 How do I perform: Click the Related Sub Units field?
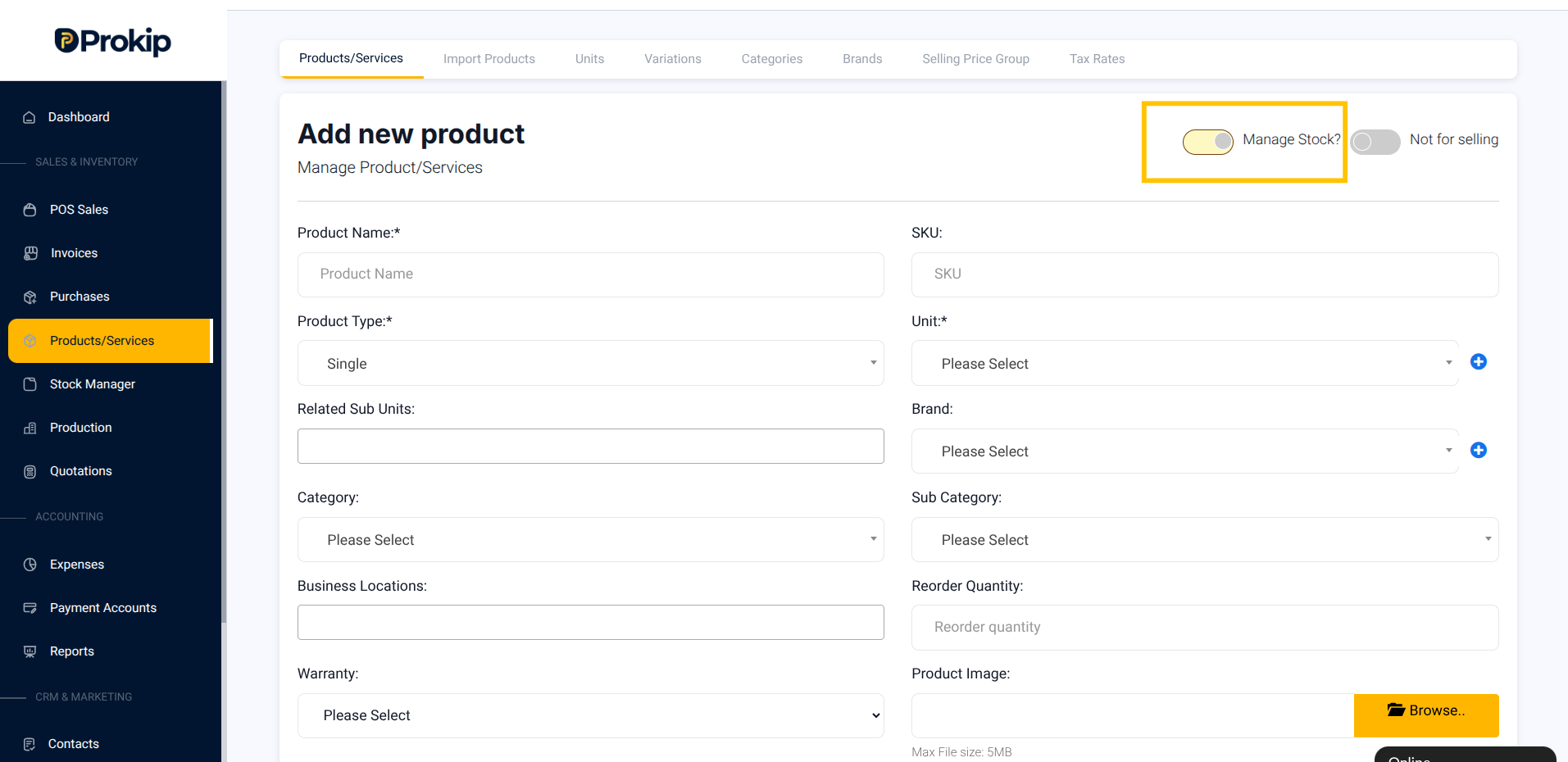590,446
